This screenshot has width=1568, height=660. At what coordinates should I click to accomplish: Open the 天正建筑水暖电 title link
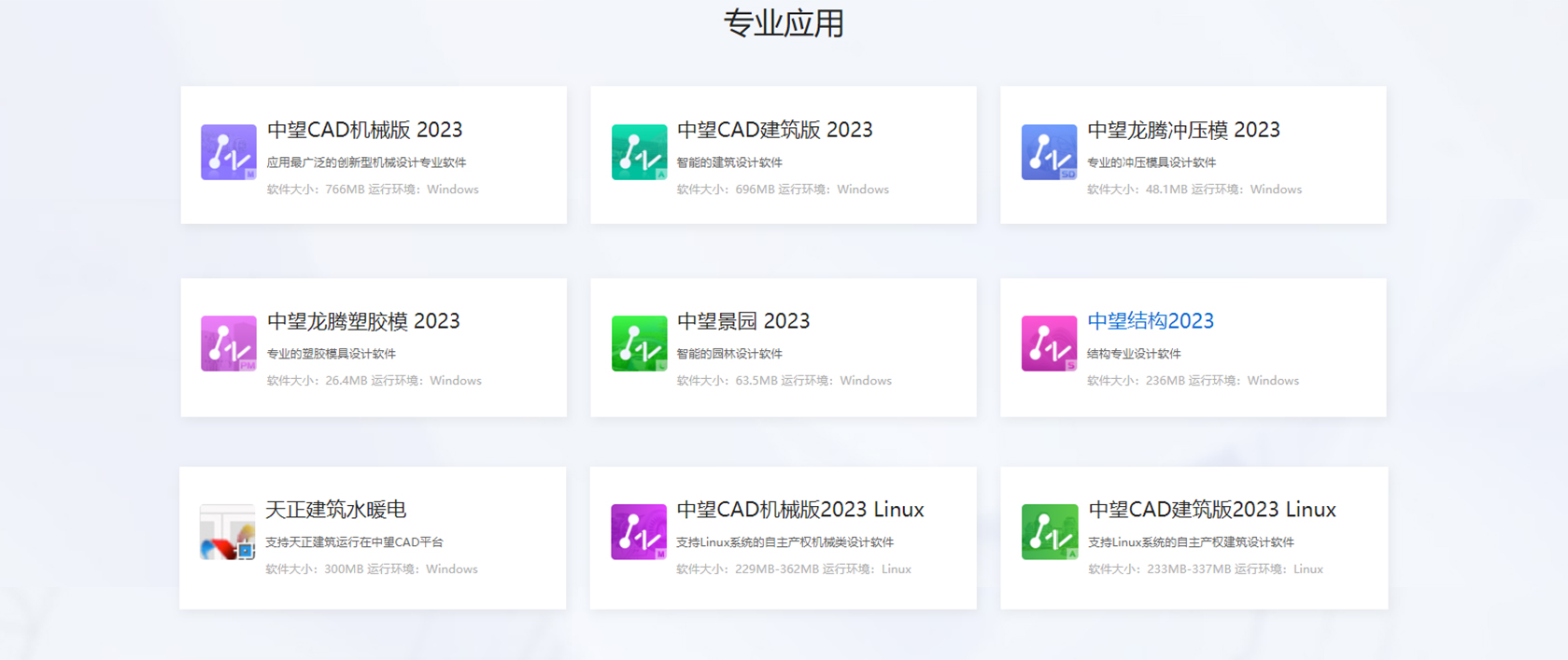[x=335, y=510]
